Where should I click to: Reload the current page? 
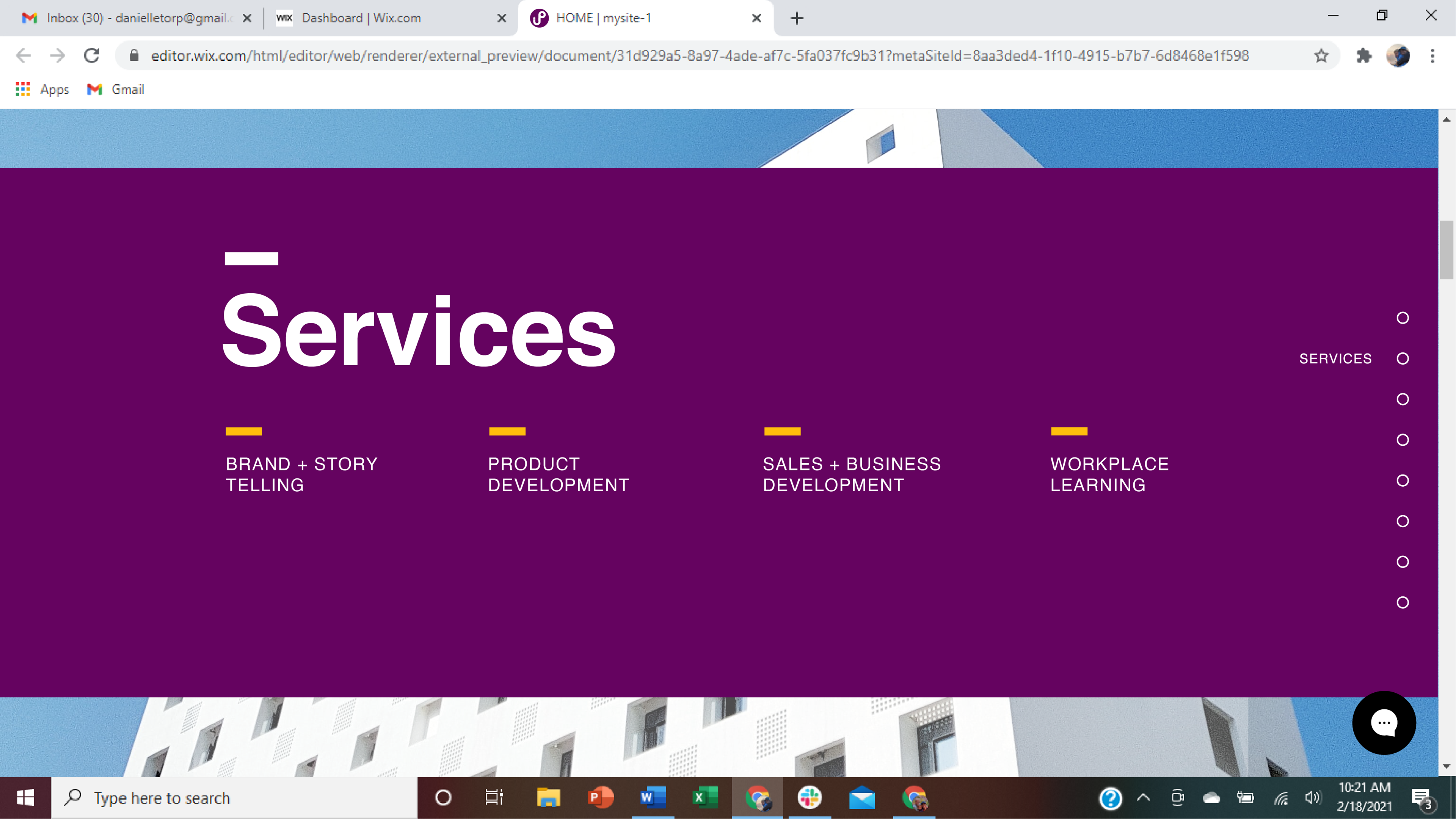[91, 55]
